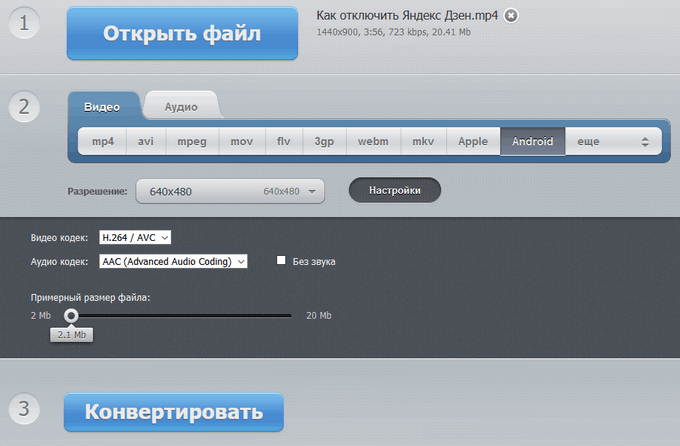Click the Примерный размер файла label
The width and height of the screenshot is (680, 446).
[x=90, y=298]
